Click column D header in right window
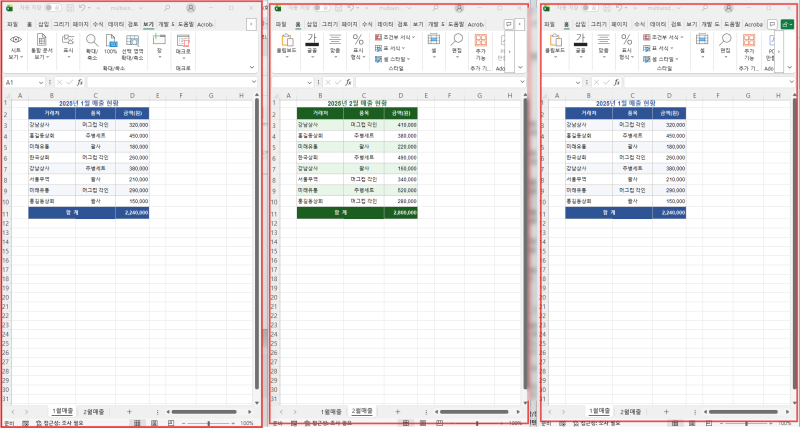Screen dimensions: 800x428 tap(669, 95)
